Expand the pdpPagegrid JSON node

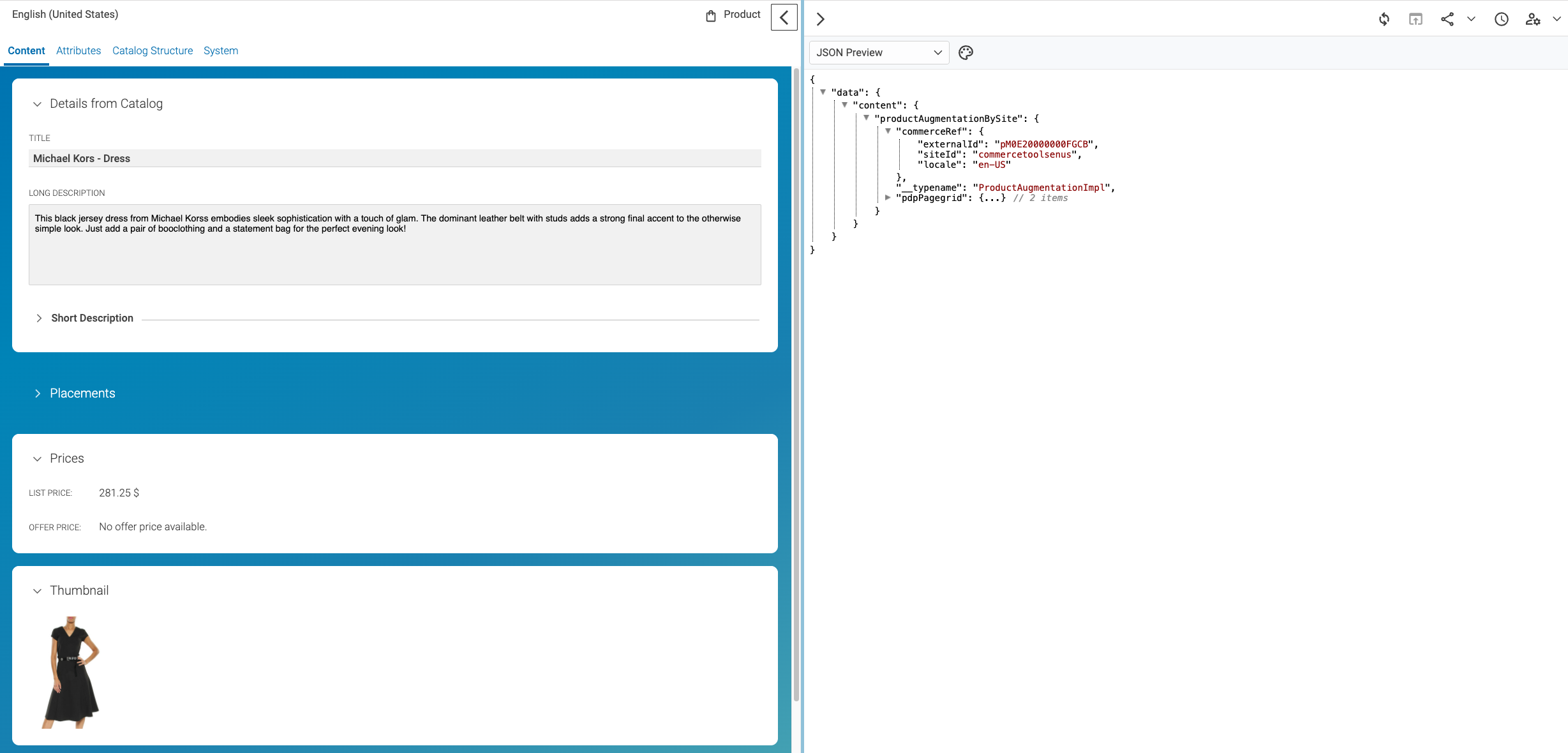888,197
